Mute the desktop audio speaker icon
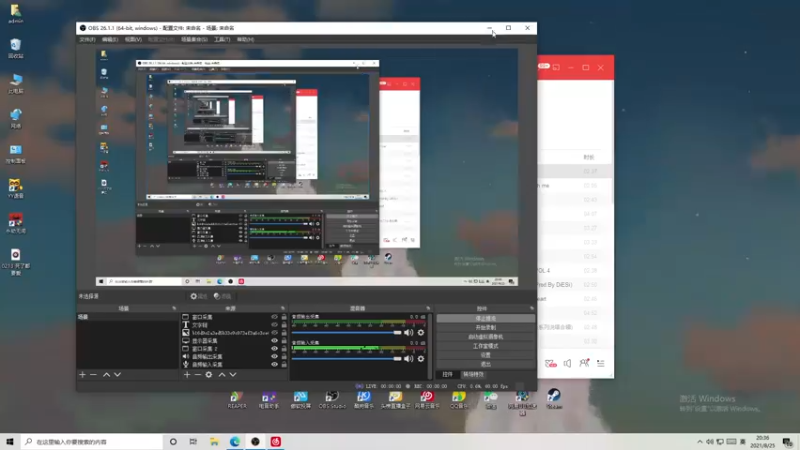 (409, 333)
